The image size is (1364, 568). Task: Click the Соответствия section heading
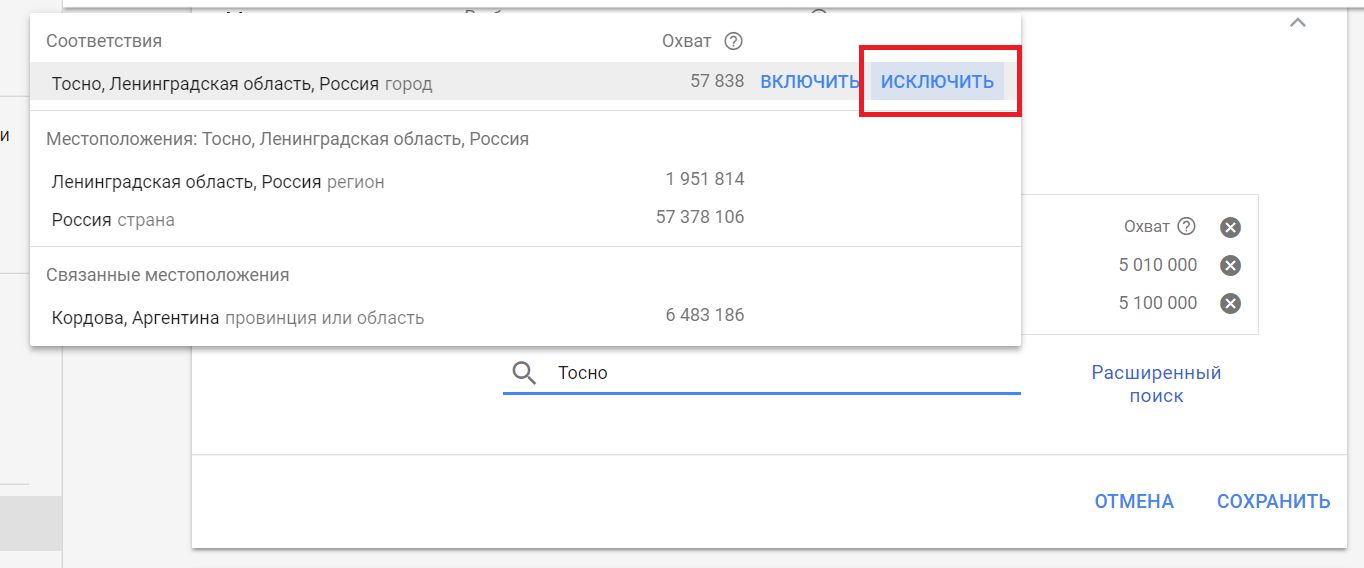(104, 41)
